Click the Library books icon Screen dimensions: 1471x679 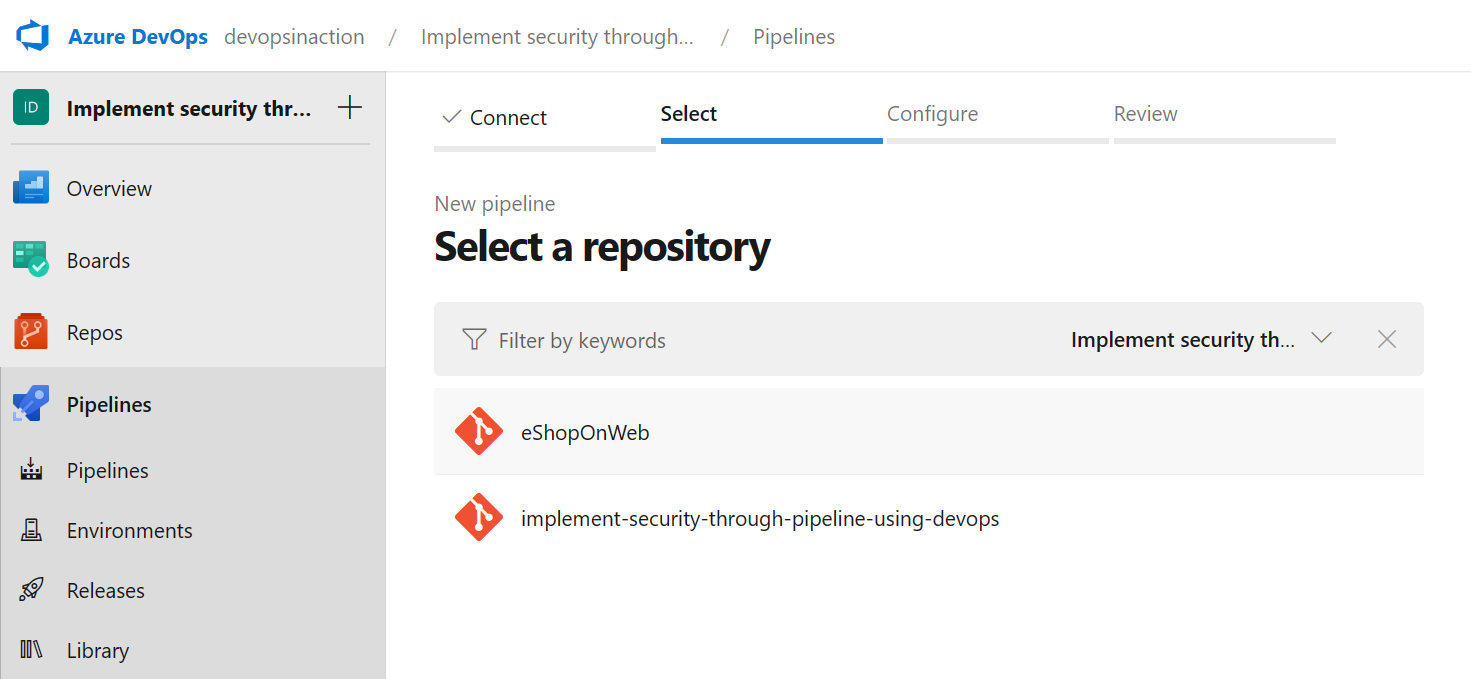pos(31,650)
